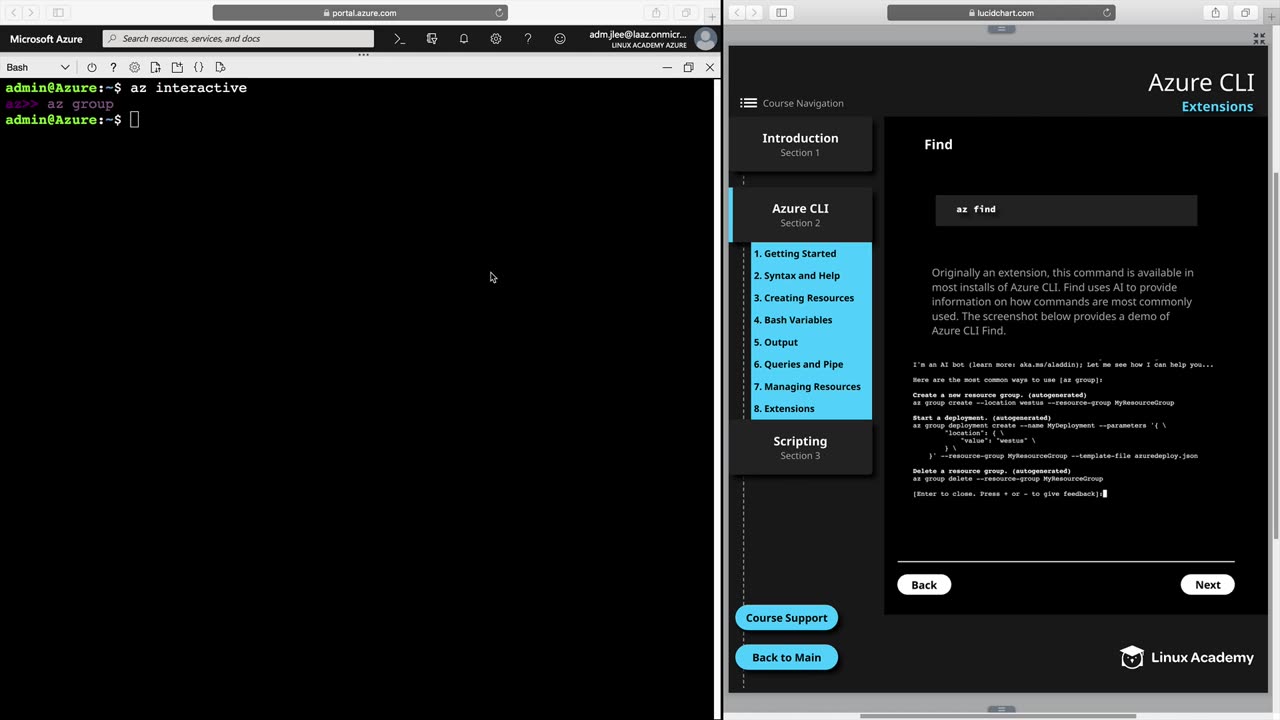Open the Cloud Shell editor braces icon

coord(198,67)
